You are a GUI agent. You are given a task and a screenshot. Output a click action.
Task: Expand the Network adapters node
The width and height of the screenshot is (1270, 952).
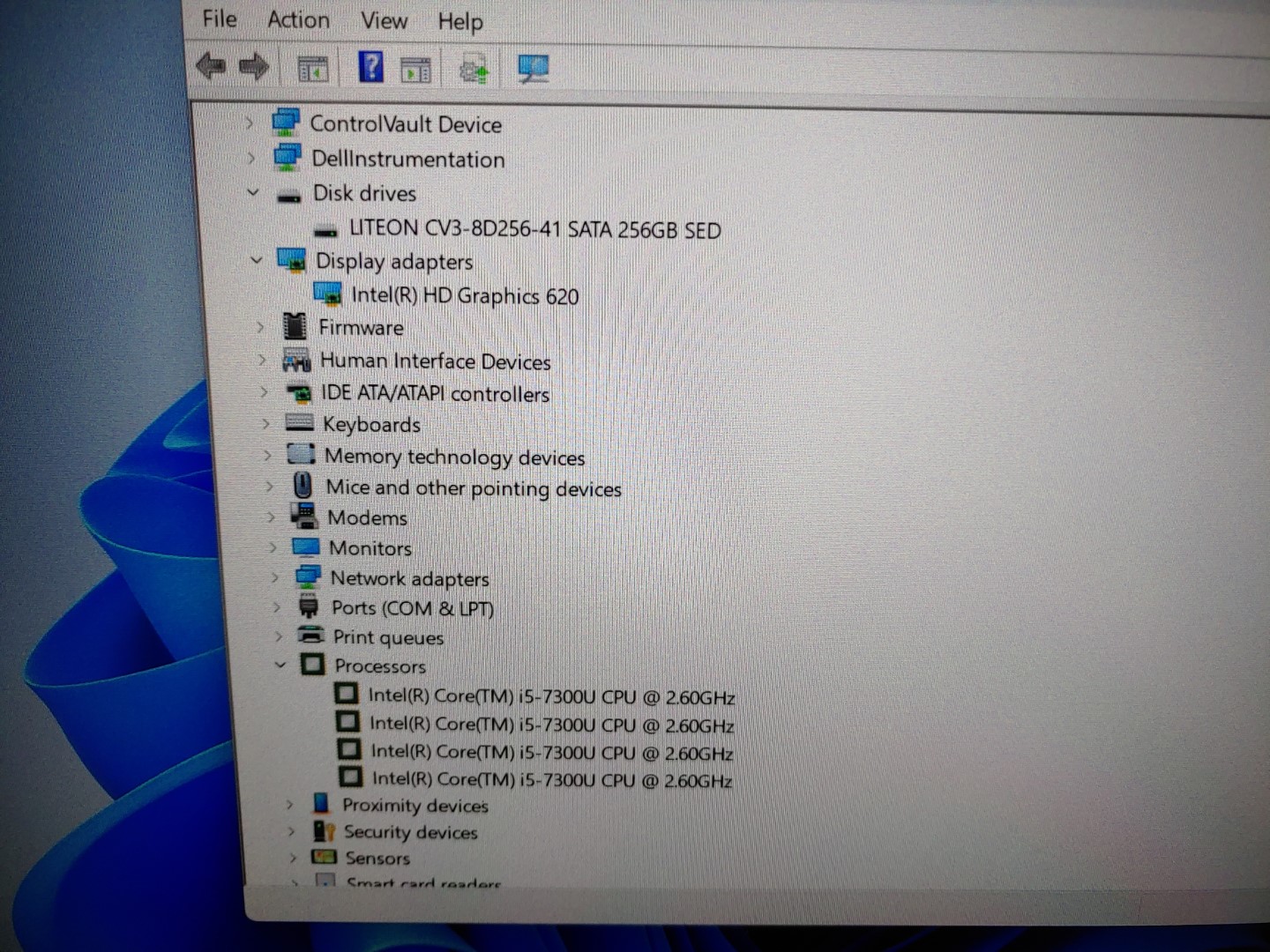(274, 578)
